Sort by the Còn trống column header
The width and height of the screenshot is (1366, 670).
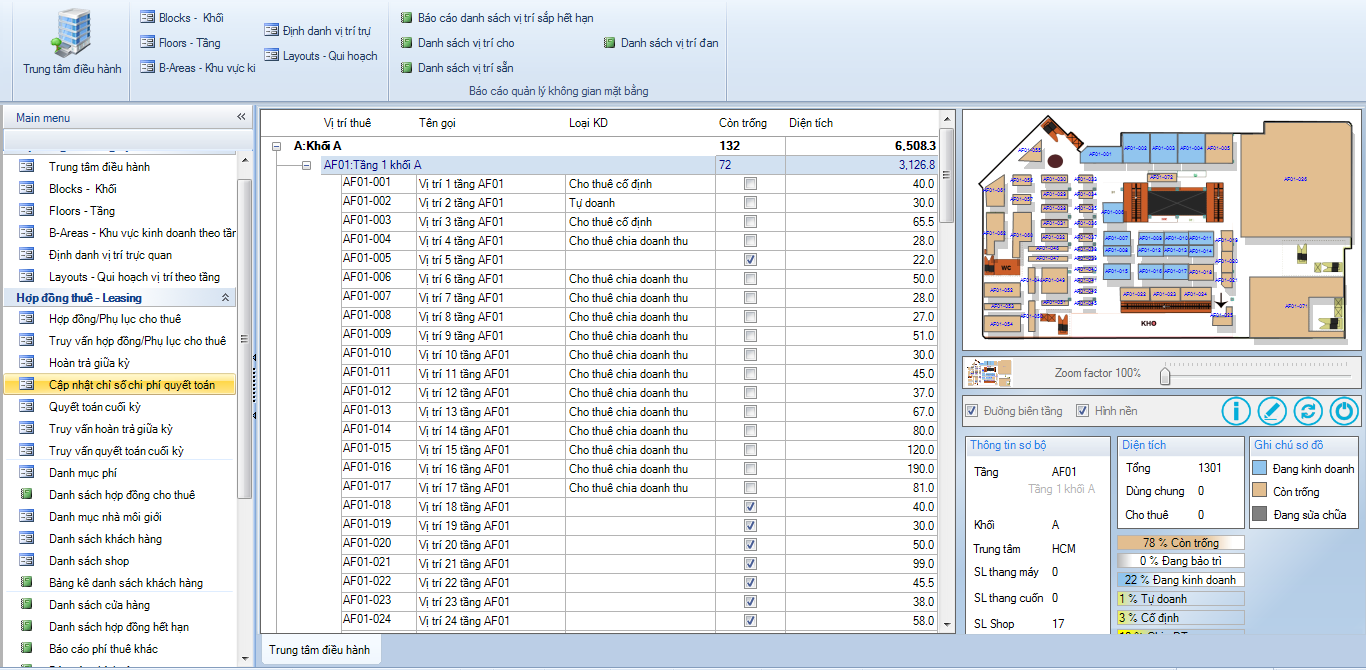click(743, 123)
